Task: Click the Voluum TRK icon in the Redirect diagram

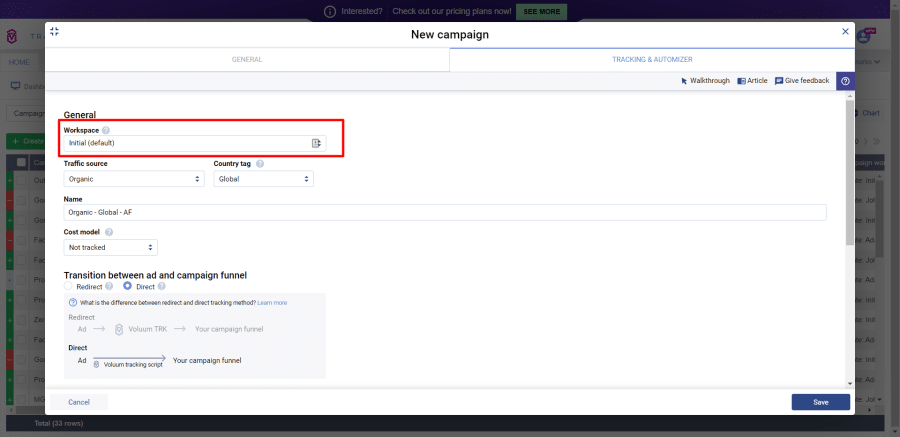Action: click(119, 330)
